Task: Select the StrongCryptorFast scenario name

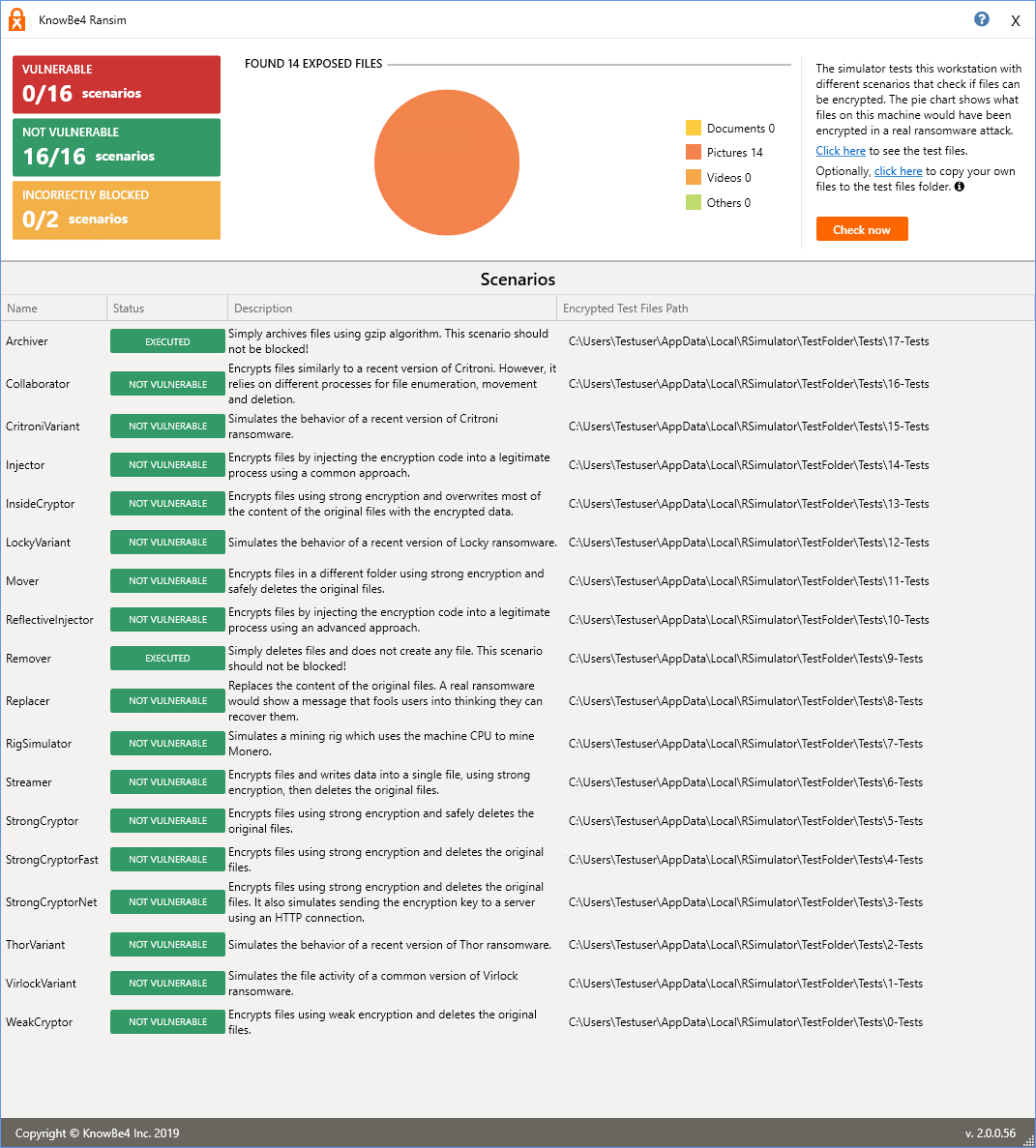Action: pos(52,860)
